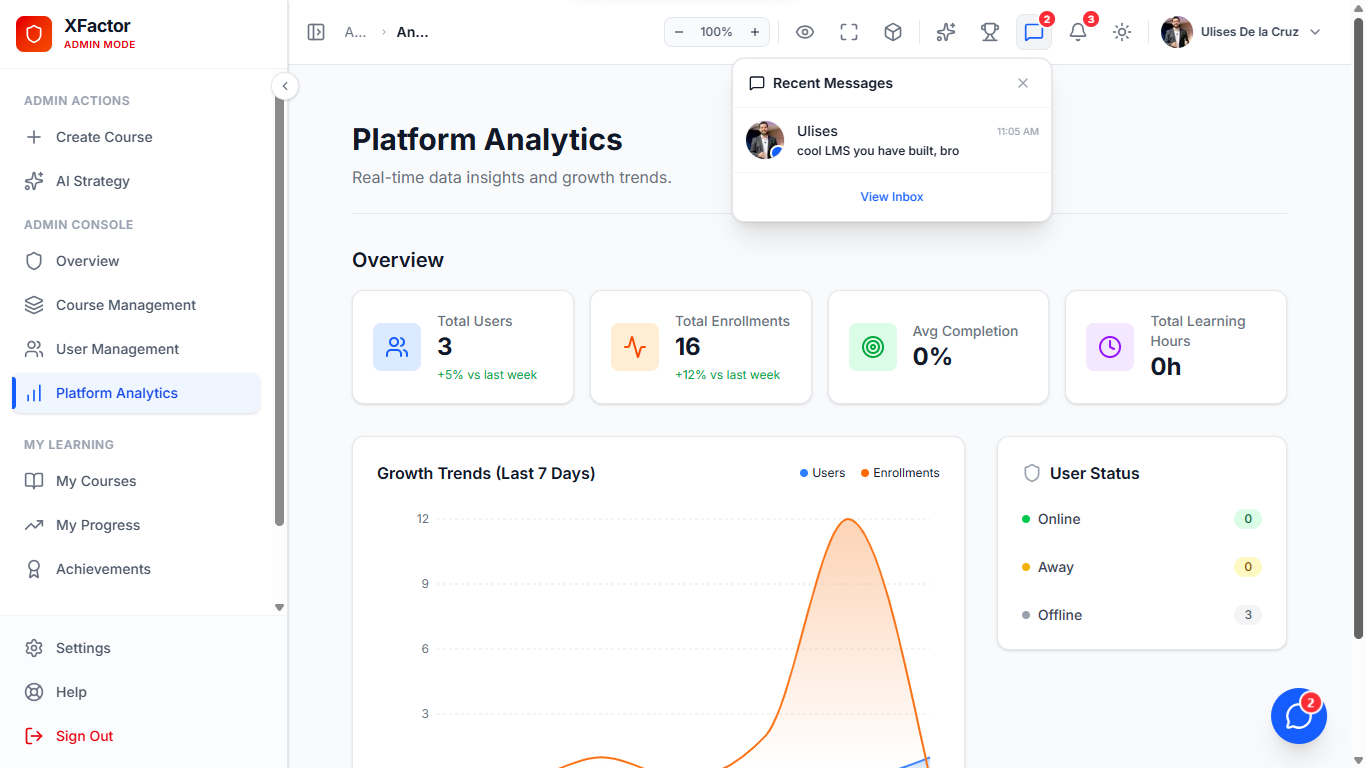This screenshot has height=768, width=1366.
Task: Select Platform Analytics menu item
Action: pyautogui.click(x=136, y=393)
